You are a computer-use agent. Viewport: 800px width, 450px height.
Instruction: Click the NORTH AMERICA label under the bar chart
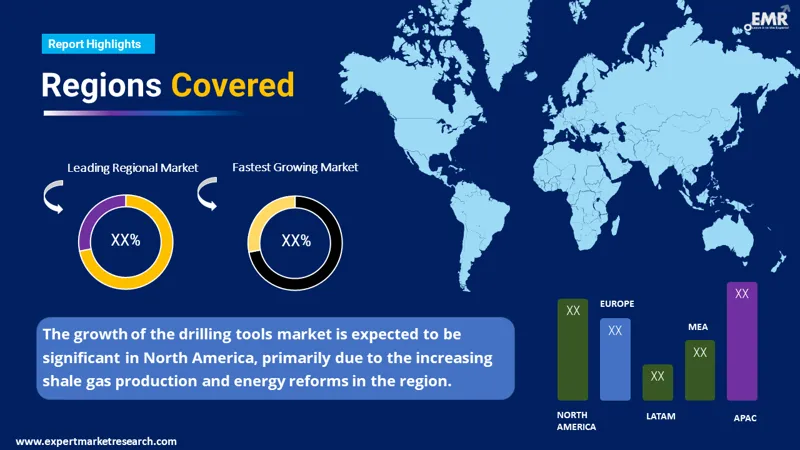577,420
